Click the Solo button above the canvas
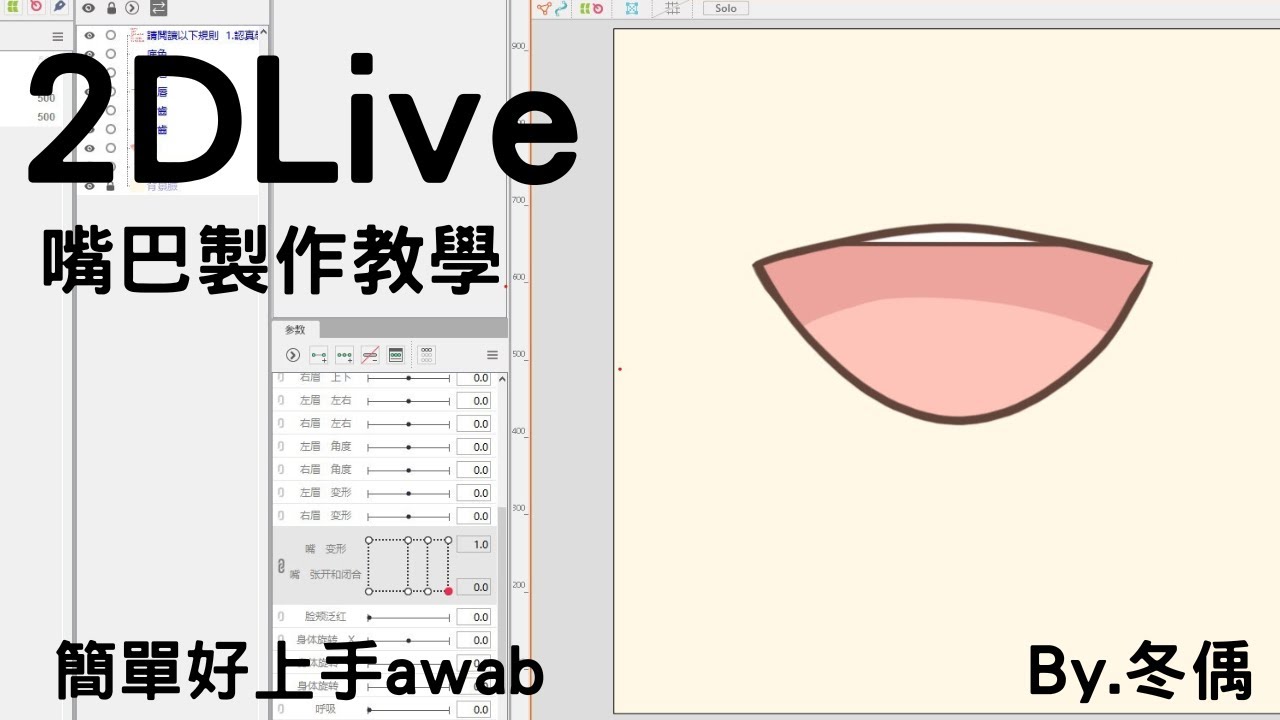 tap(726, 8)
